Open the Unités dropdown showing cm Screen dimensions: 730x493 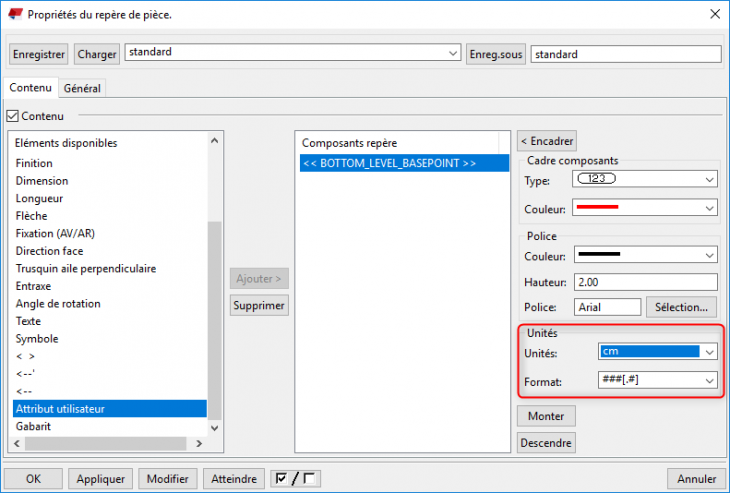coord(656,352)
